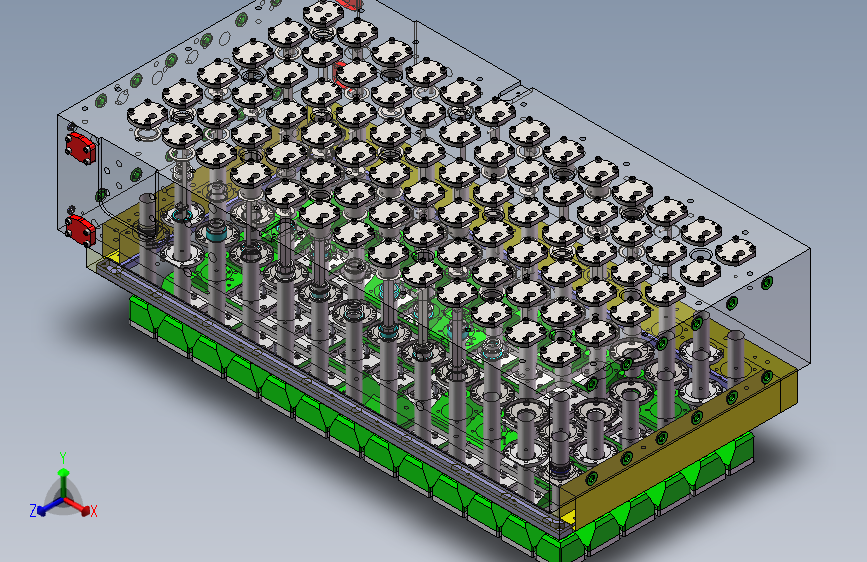Click the red X axis of the orientation triad

(x=77, y=505)
